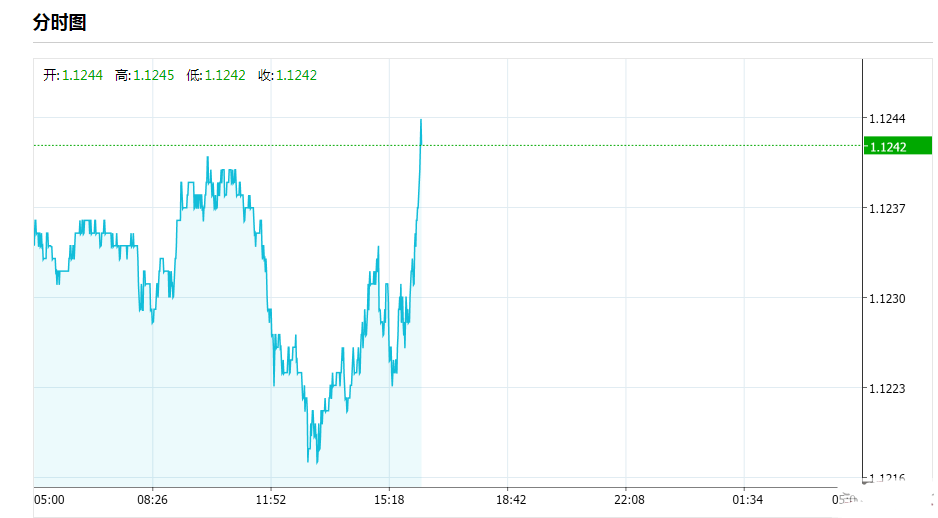
Task: Click the 1.1237 price axis label
Action: pyautogui.click(x=888, y=208)
